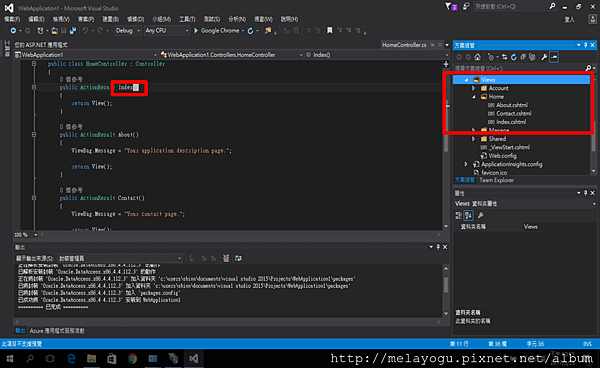Click Property Pages wrench in Properties panel
The image size is (600, 368).
[x=481, y=215]
